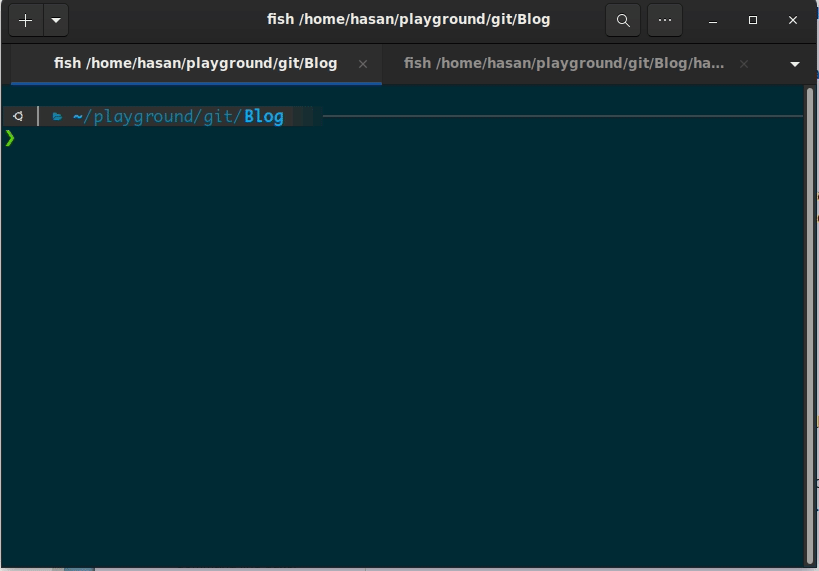
Task: Close the first fish Blog tab
Action: pyautogui.click(x=363, y=64)
